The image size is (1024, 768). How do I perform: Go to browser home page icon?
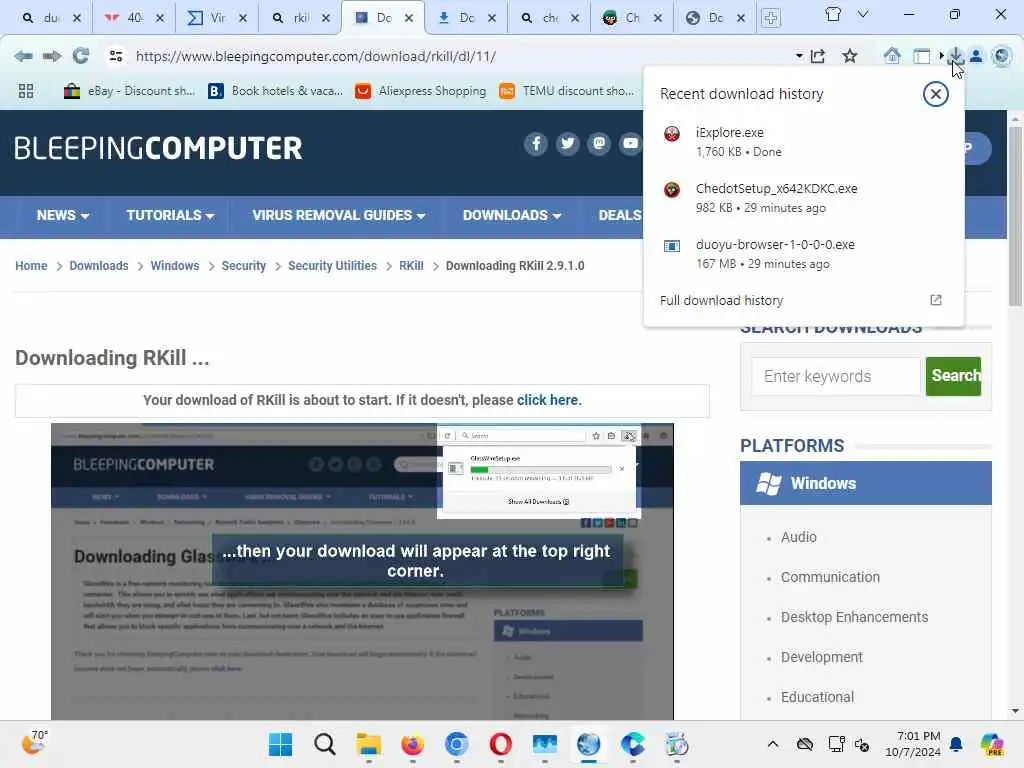pos(892,56)
